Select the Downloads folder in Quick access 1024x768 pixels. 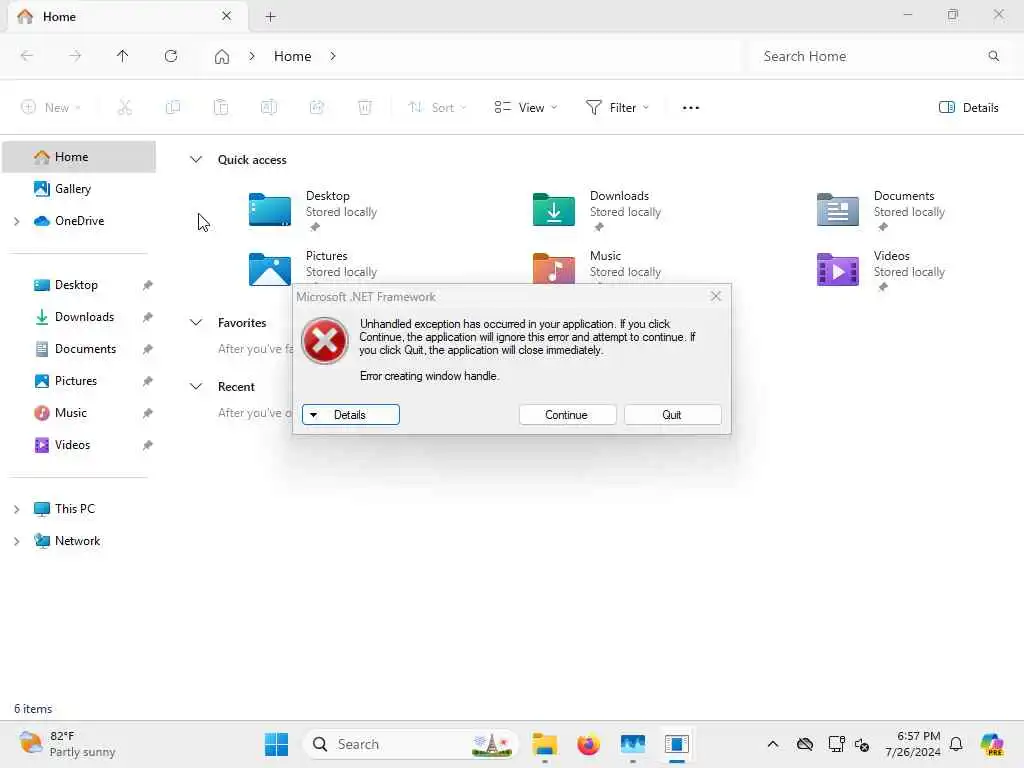pyautogui.click(x=598, y=210)
